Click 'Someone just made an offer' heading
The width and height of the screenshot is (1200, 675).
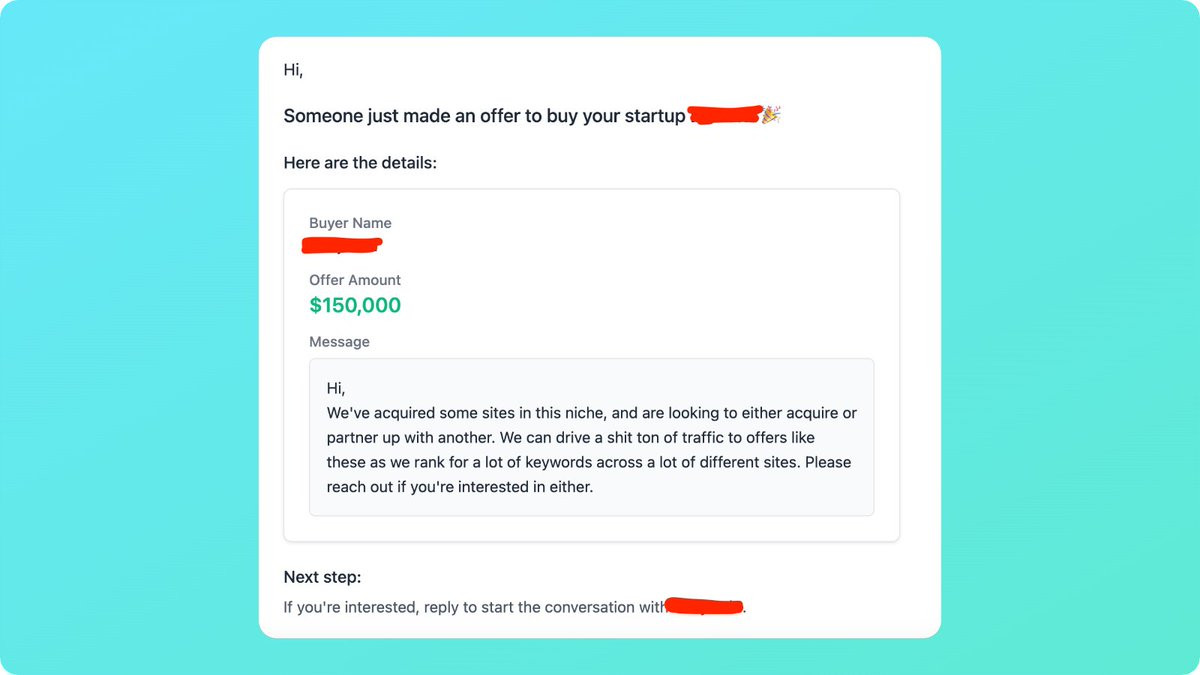(x=485, y=116)
